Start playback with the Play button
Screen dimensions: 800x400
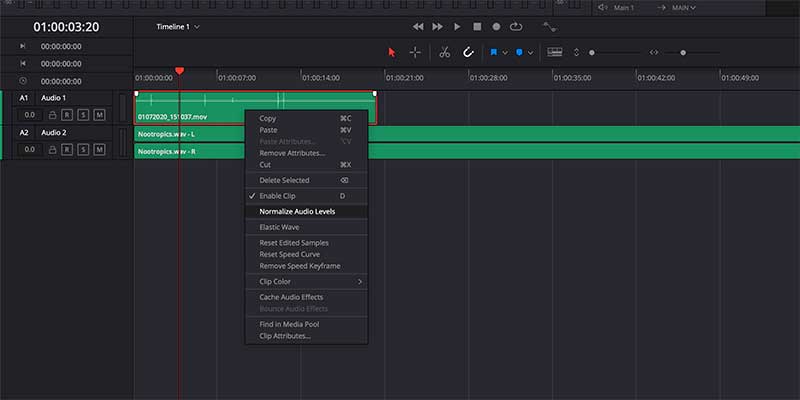(x=457, y=27)
